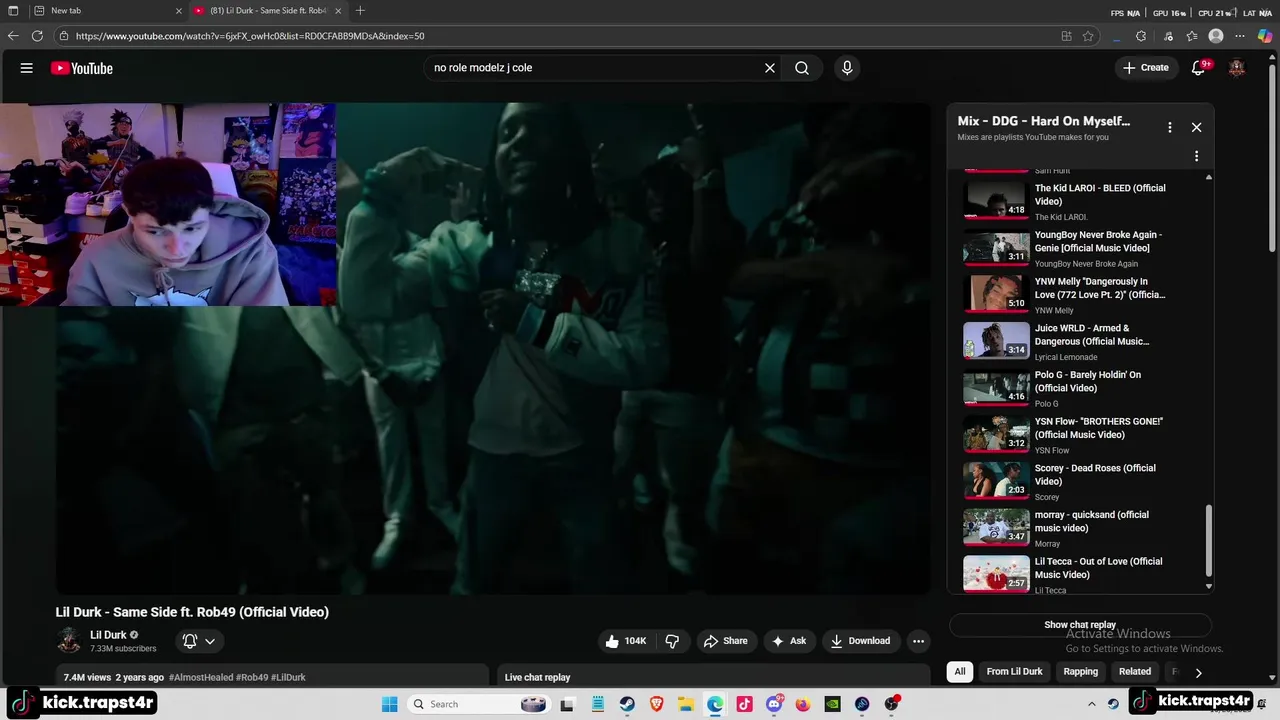Switch to the New tab browser tab
Image resolution: width=1280 pixels, height=720 pixels.
click(105, 11)
